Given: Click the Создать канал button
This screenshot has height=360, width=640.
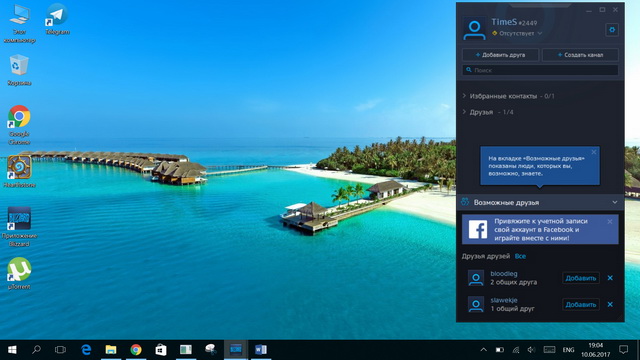Looking at the screenshot, I should pyautogui.click(x=580, y=55).
